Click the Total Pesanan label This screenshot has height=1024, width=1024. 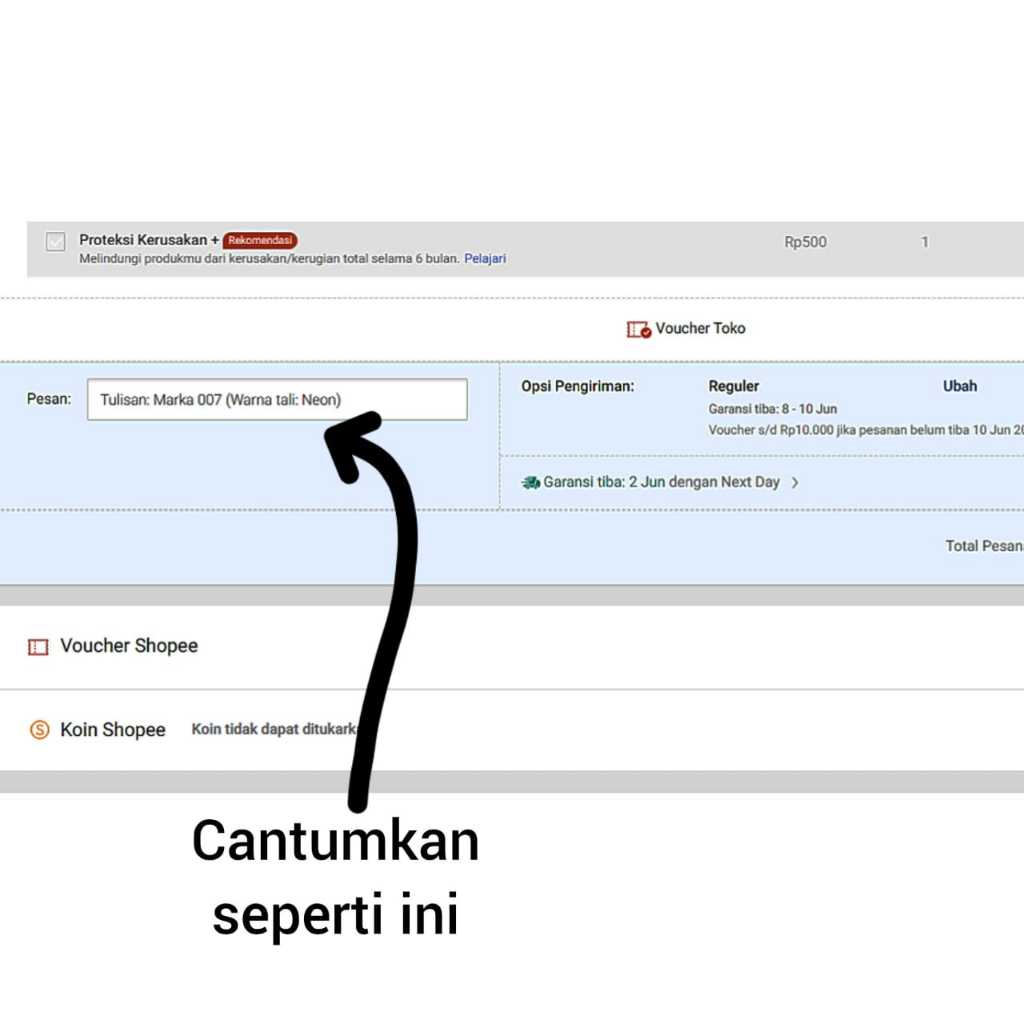[984, 546]
